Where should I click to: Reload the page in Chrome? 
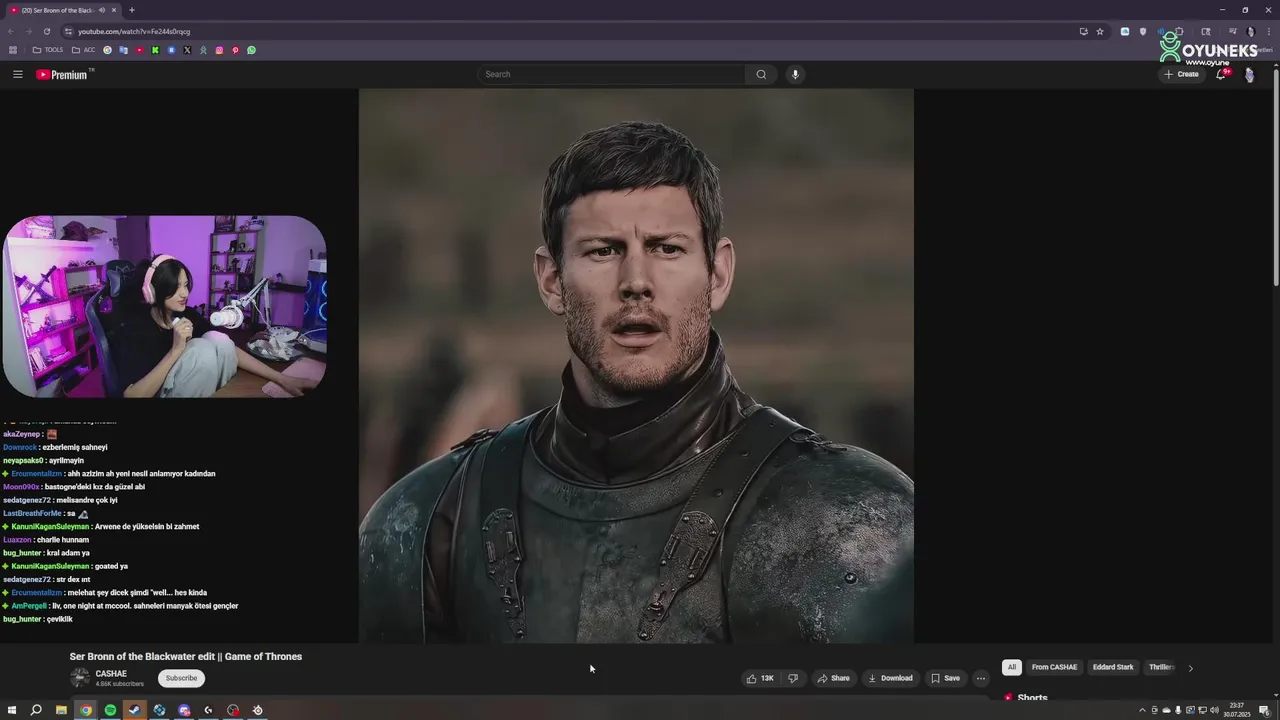click(x=46, y=31)
